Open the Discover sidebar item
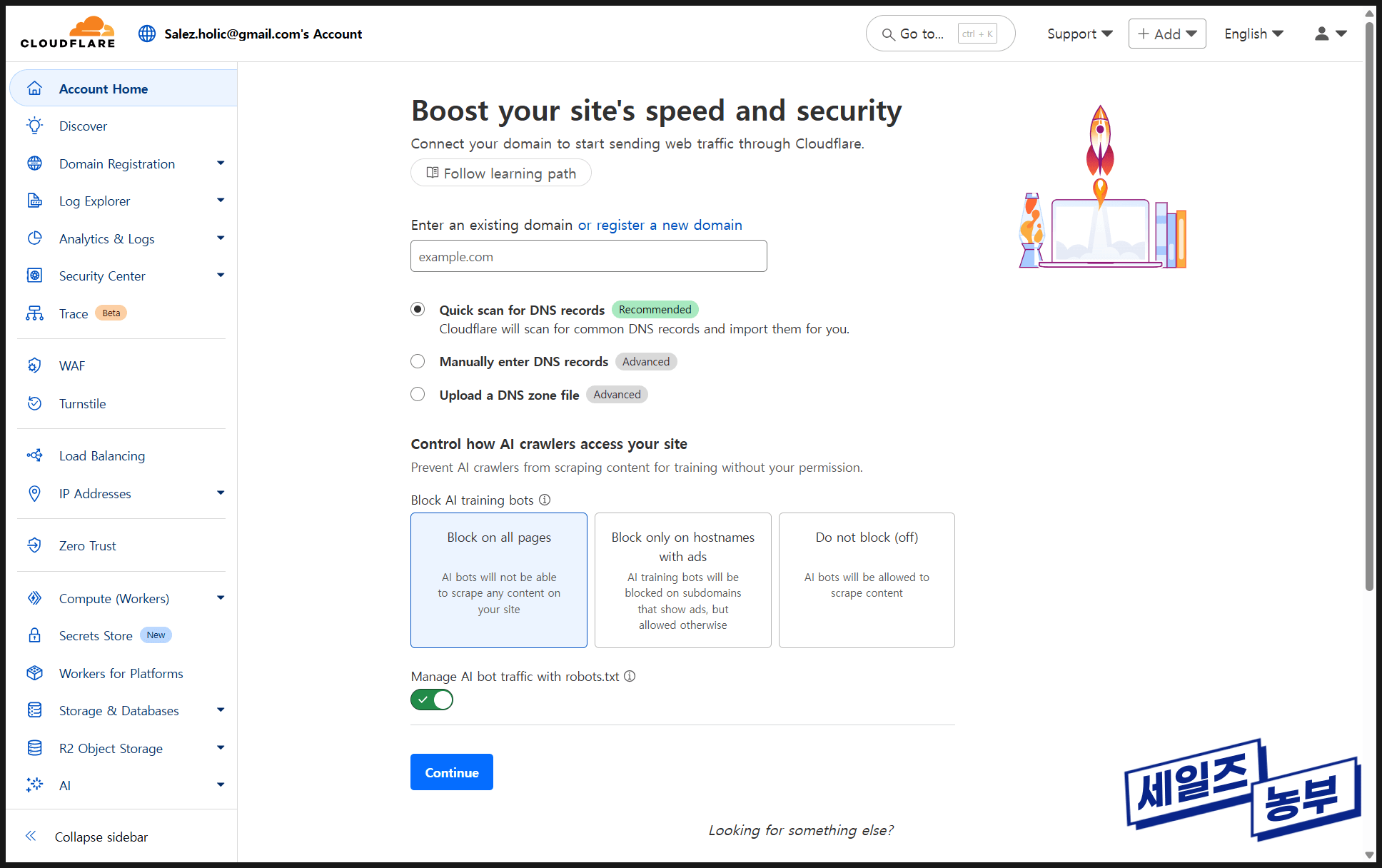The width and height of the screenshot is (1382, 868). click(x=83, y=126)
